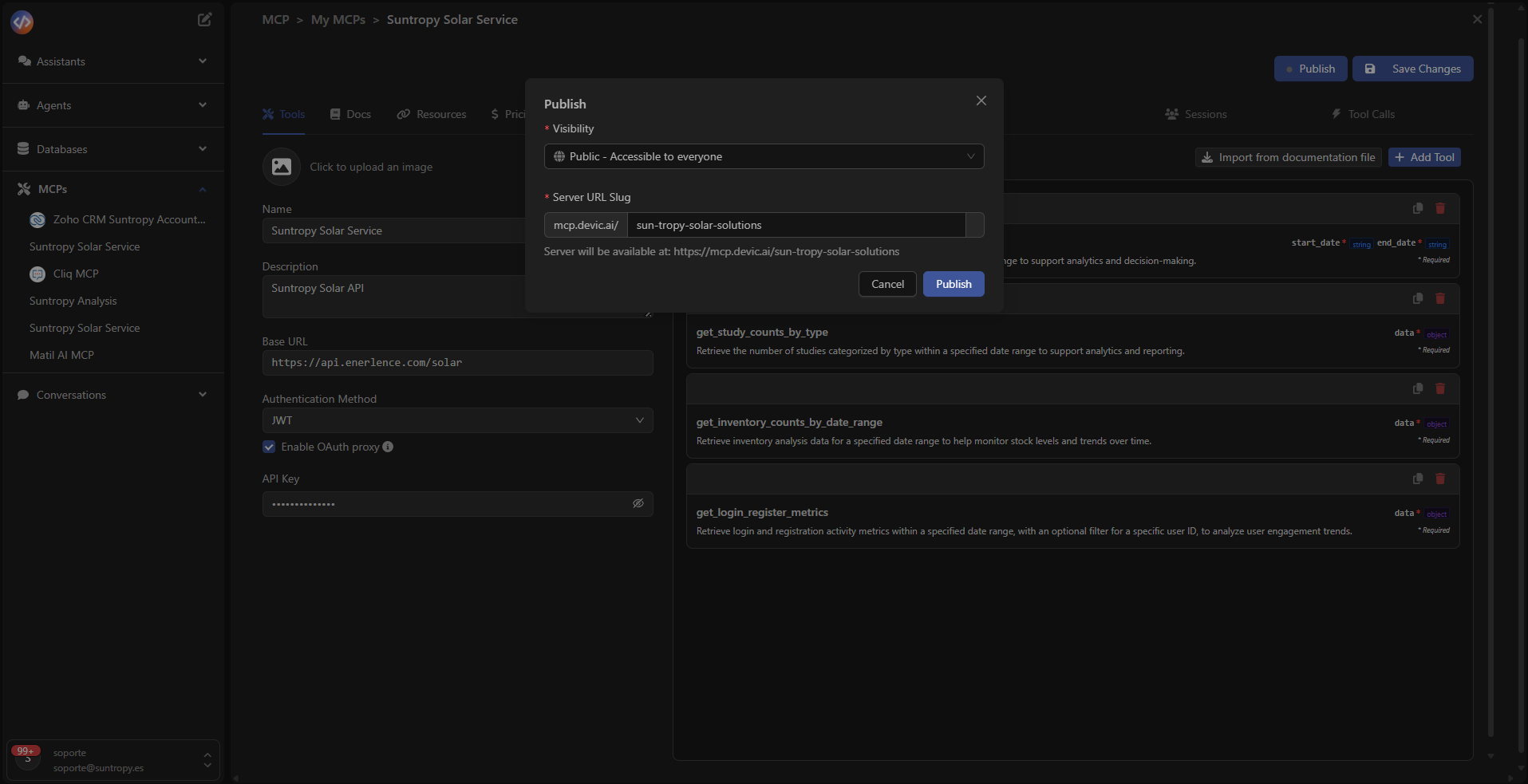This screenshot has width=1528, height=784.
Task: Expand the Databases section
Action: (x=203, y=149)
